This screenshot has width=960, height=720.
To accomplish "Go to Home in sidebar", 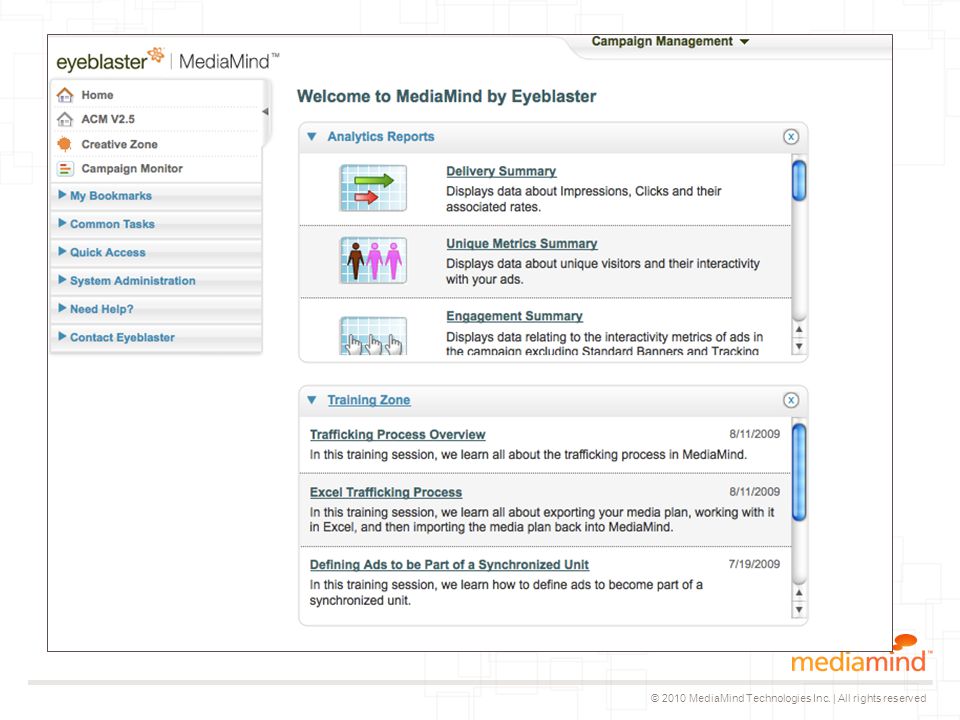I will [97, 95].
